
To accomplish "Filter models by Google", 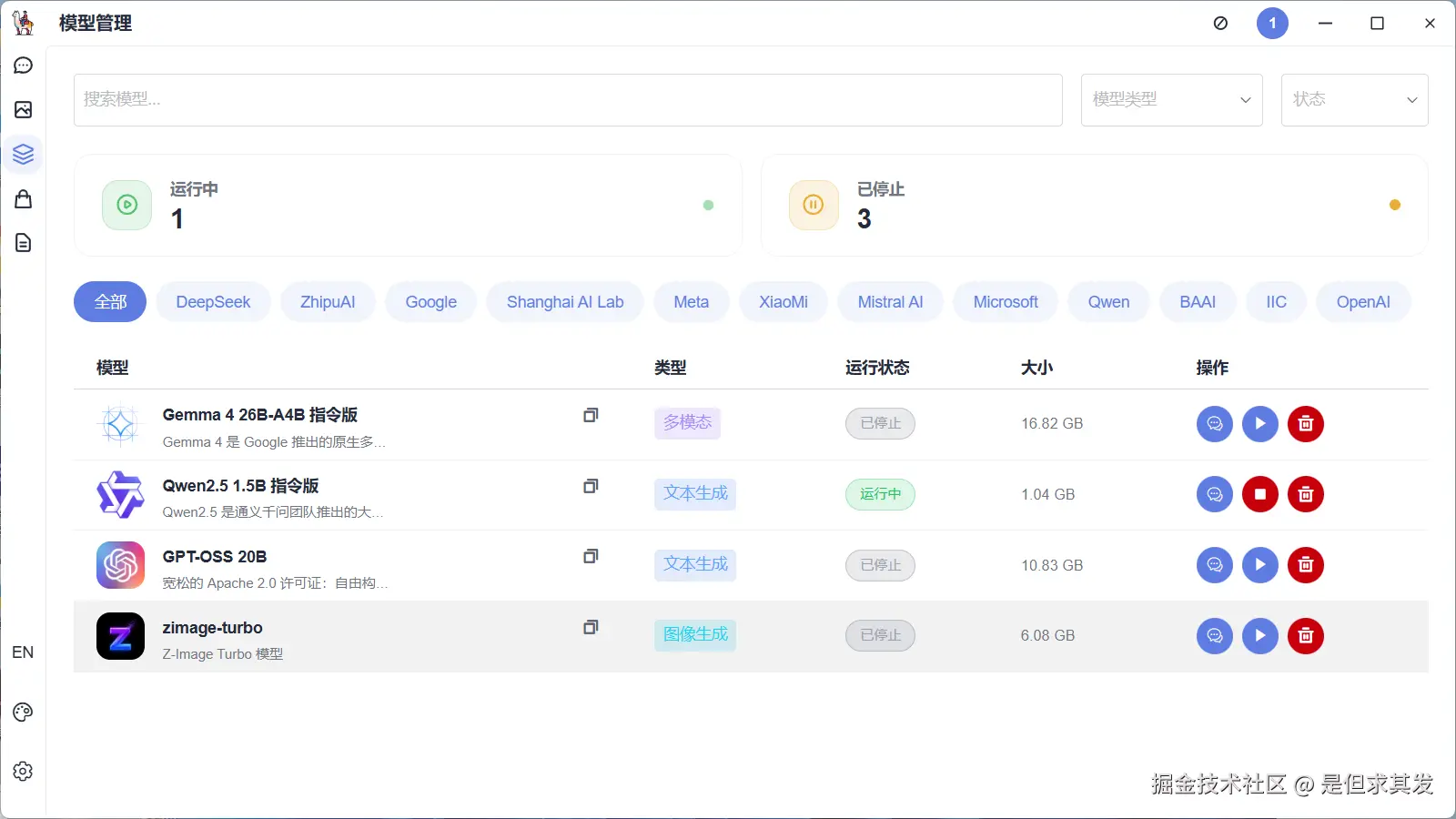I will [x=431, y=302].
